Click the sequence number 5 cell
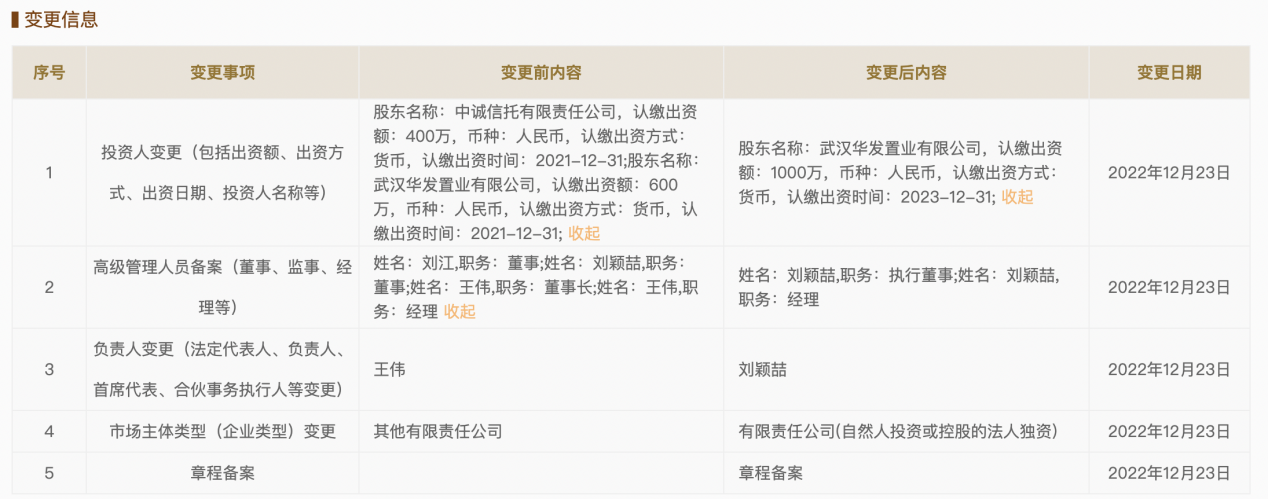Image resolution: width=1268 pixels, height=499 pixels. tap(49, 472)
